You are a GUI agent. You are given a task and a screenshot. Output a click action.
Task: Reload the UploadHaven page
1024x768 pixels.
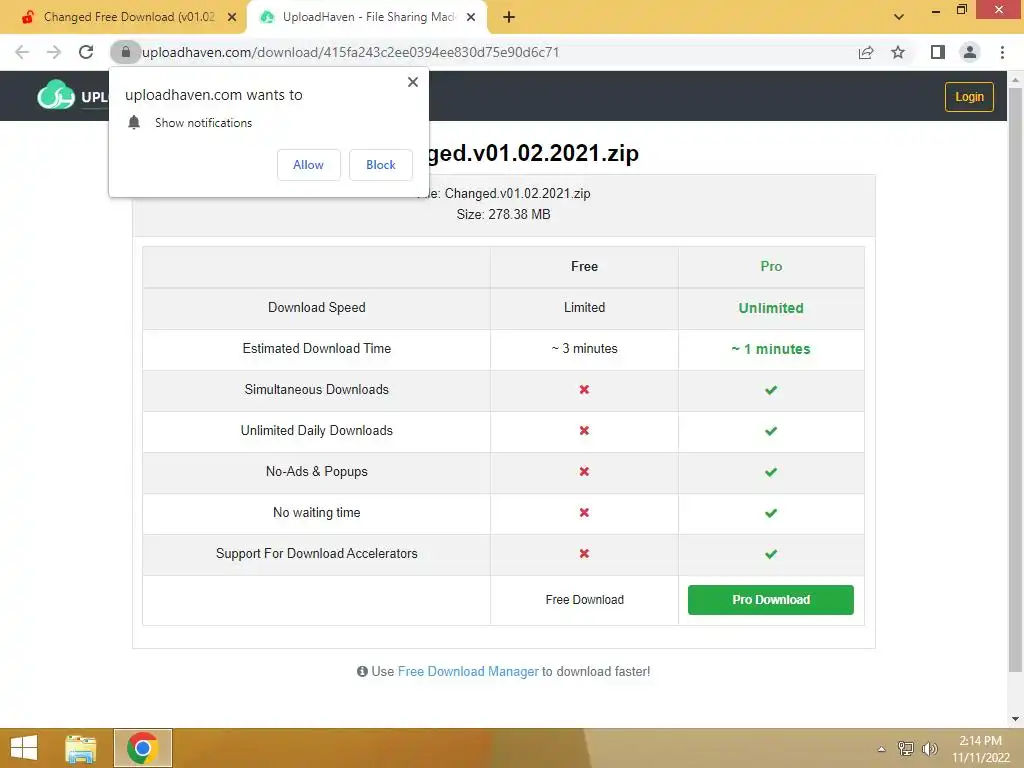tap(86, 52)
